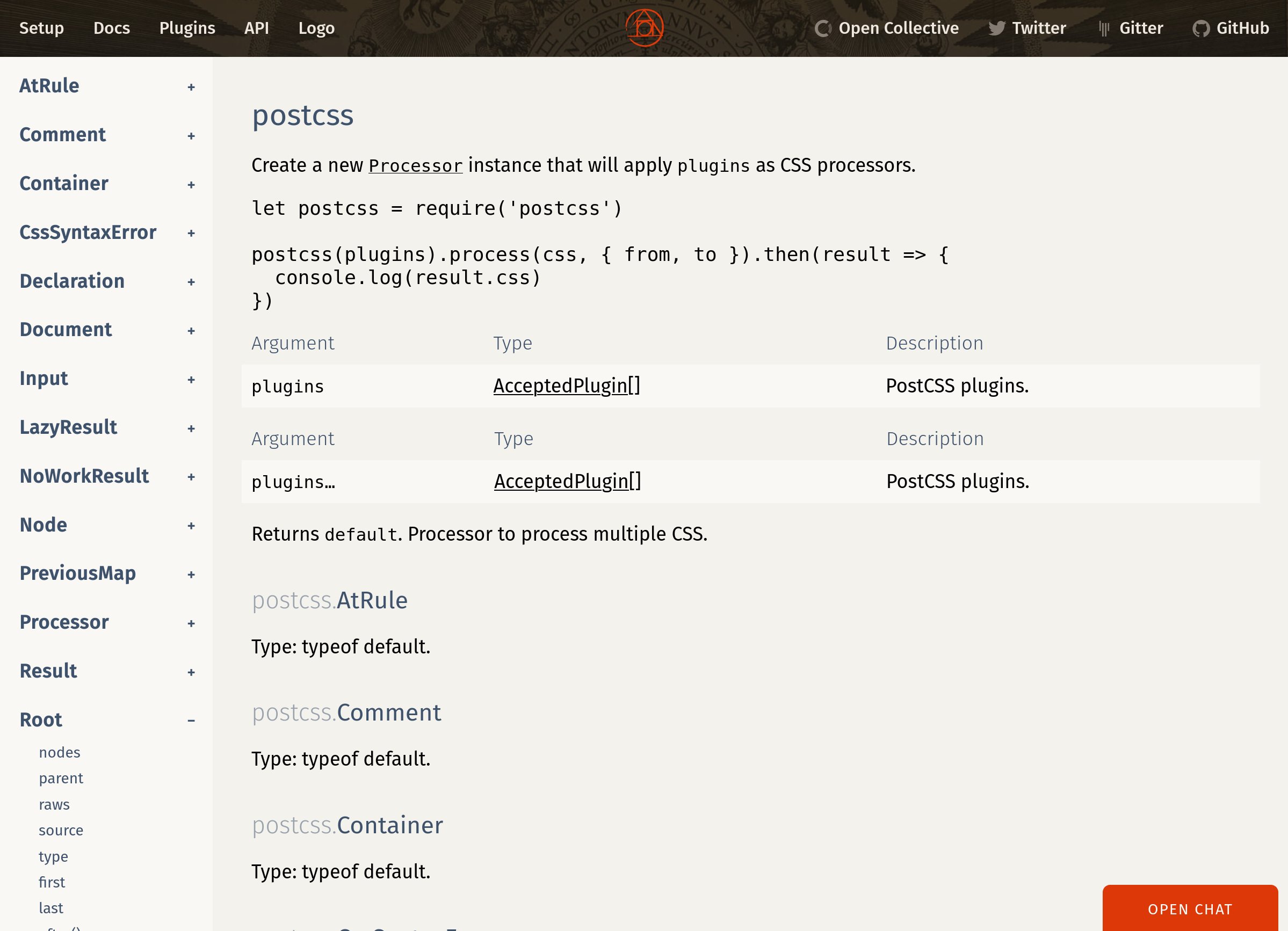The width and height of the screenshot is (1288, 931).
Task: Select the API navigation item
Action: 257,28
